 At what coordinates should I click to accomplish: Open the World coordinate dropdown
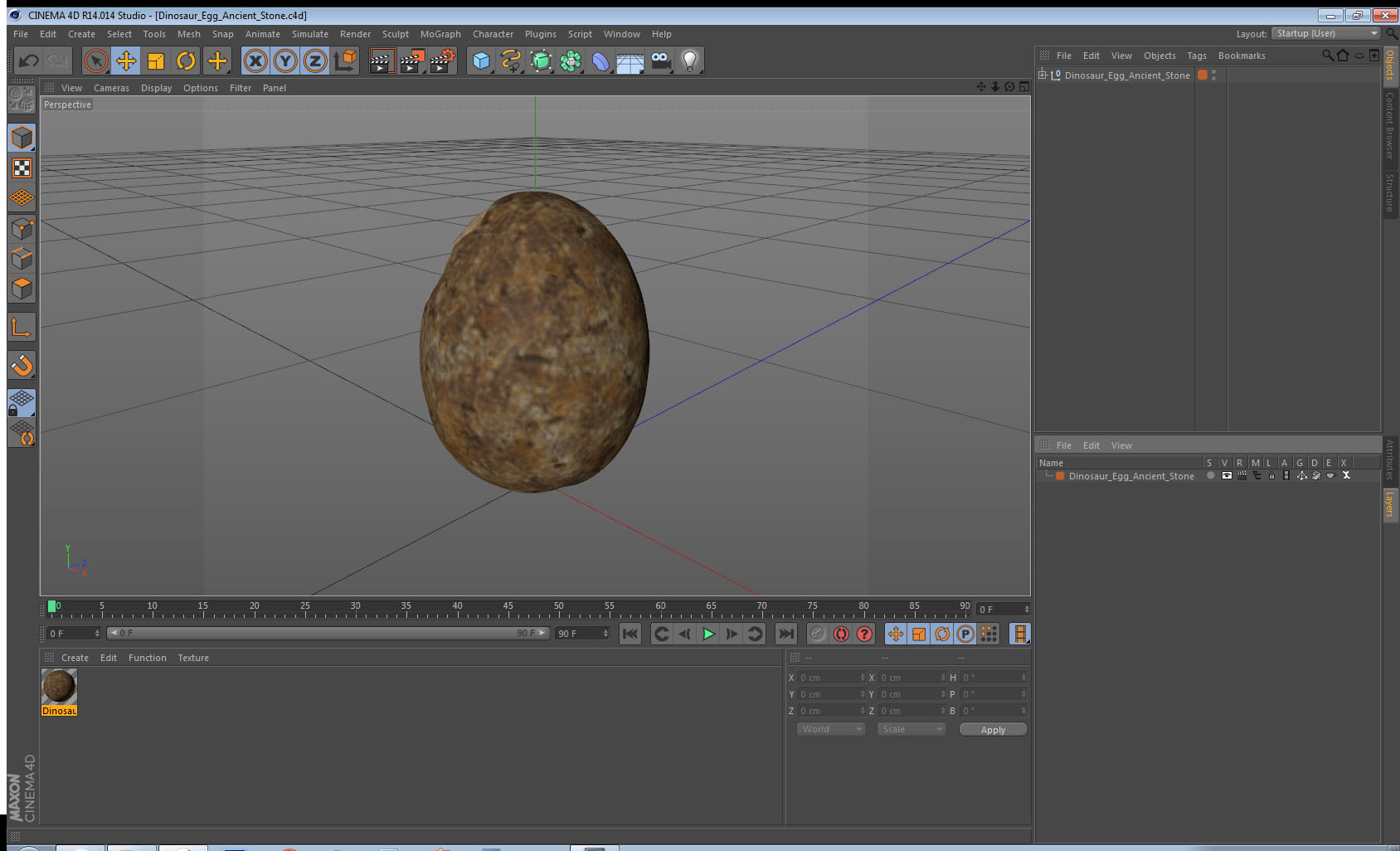coord(831,729)
